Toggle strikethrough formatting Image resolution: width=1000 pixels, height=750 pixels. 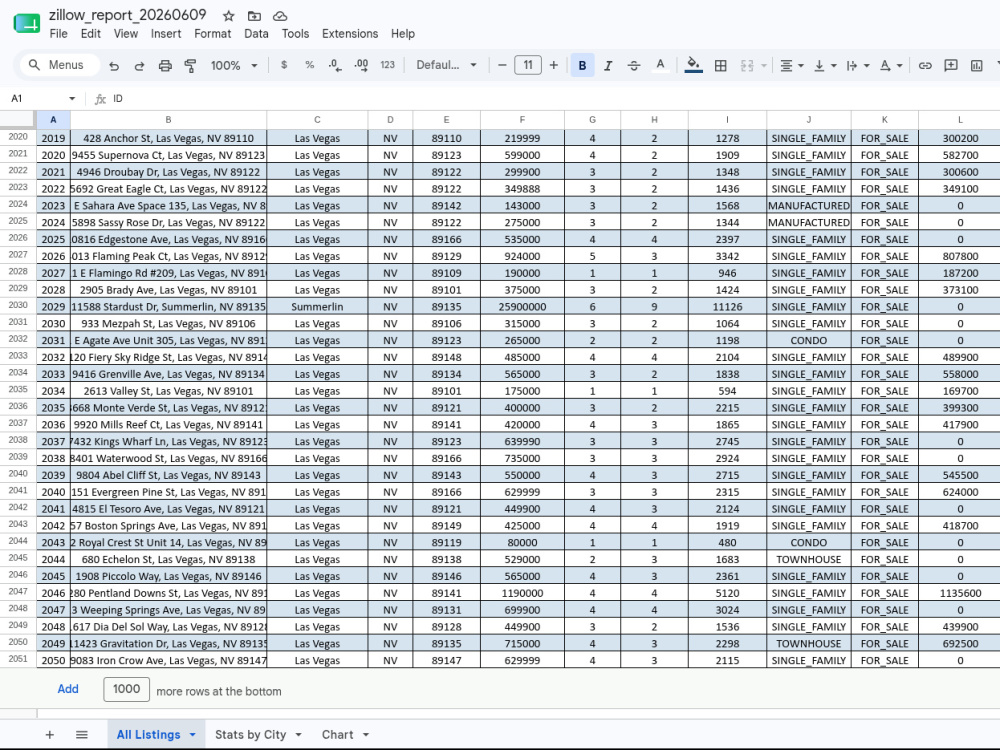pos(633,65)
